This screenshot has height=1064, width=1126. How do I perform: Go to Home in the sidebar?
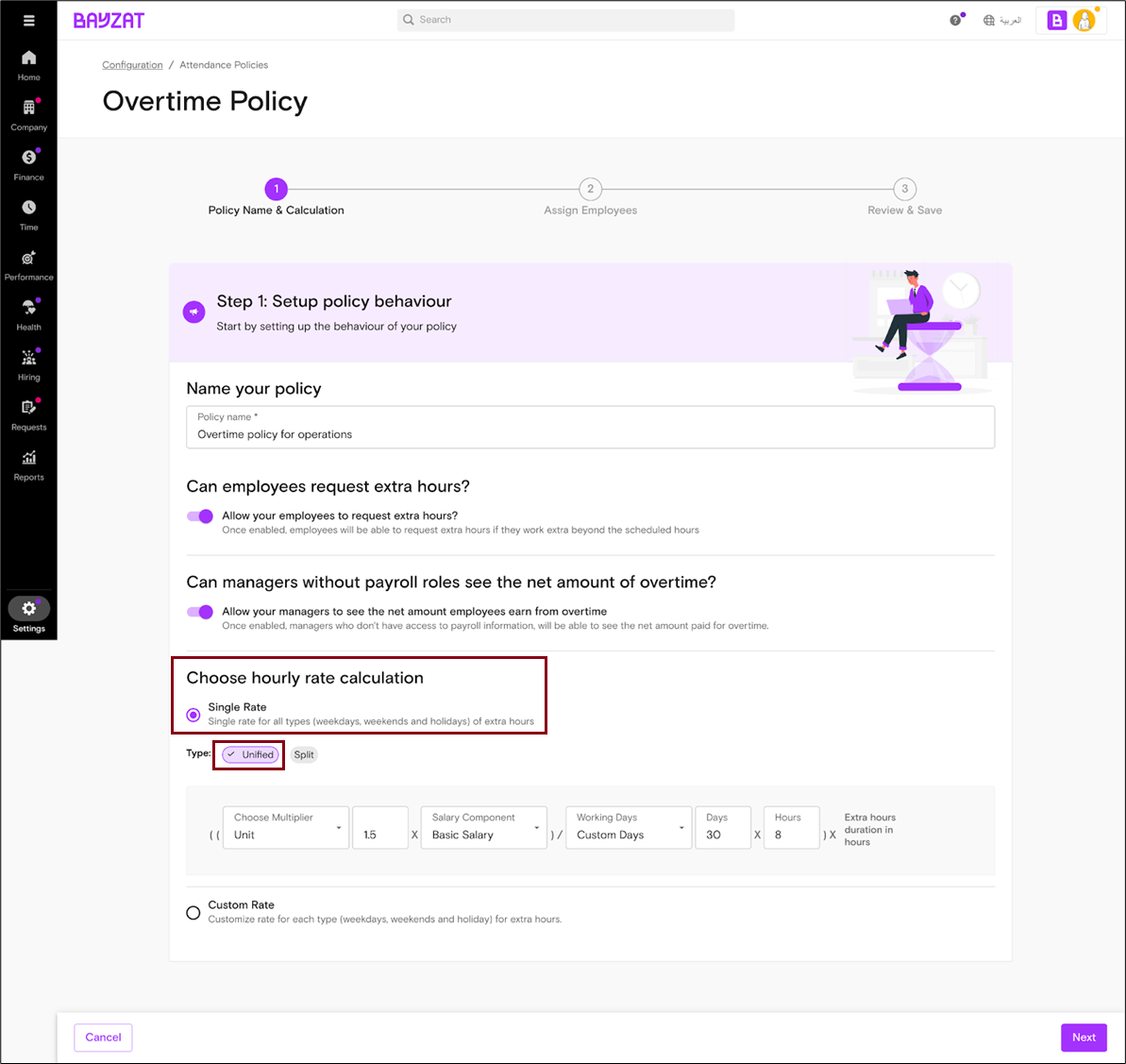pos(28,65)
